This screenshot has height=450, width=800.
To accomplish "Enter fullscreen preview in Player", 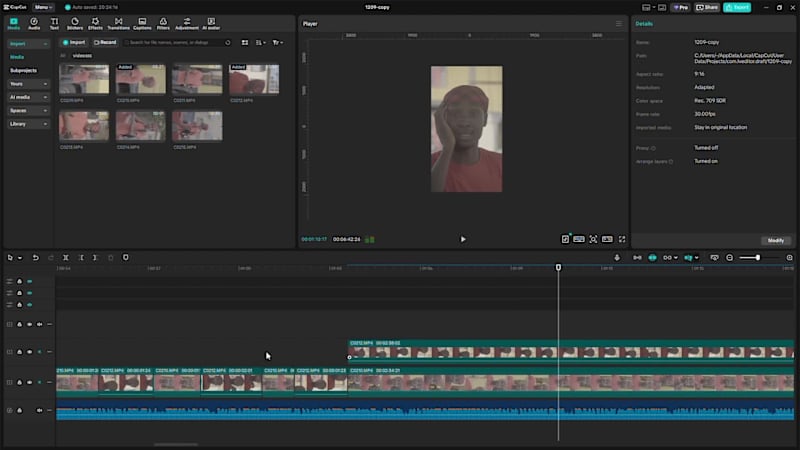I will [622, 239].
